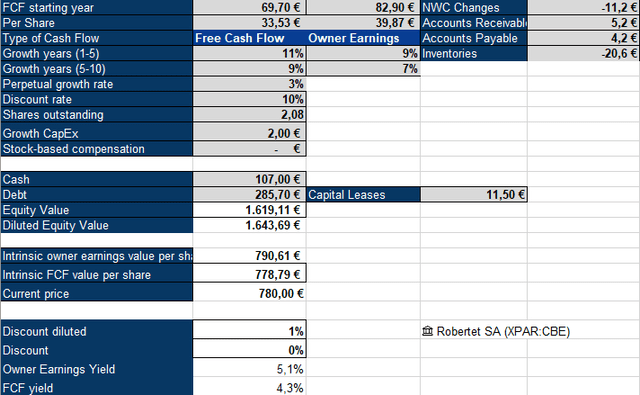This screenshot has width=640, height=395.
Task: Select the Growth CapEx label cell
Action: pos(96,132)
